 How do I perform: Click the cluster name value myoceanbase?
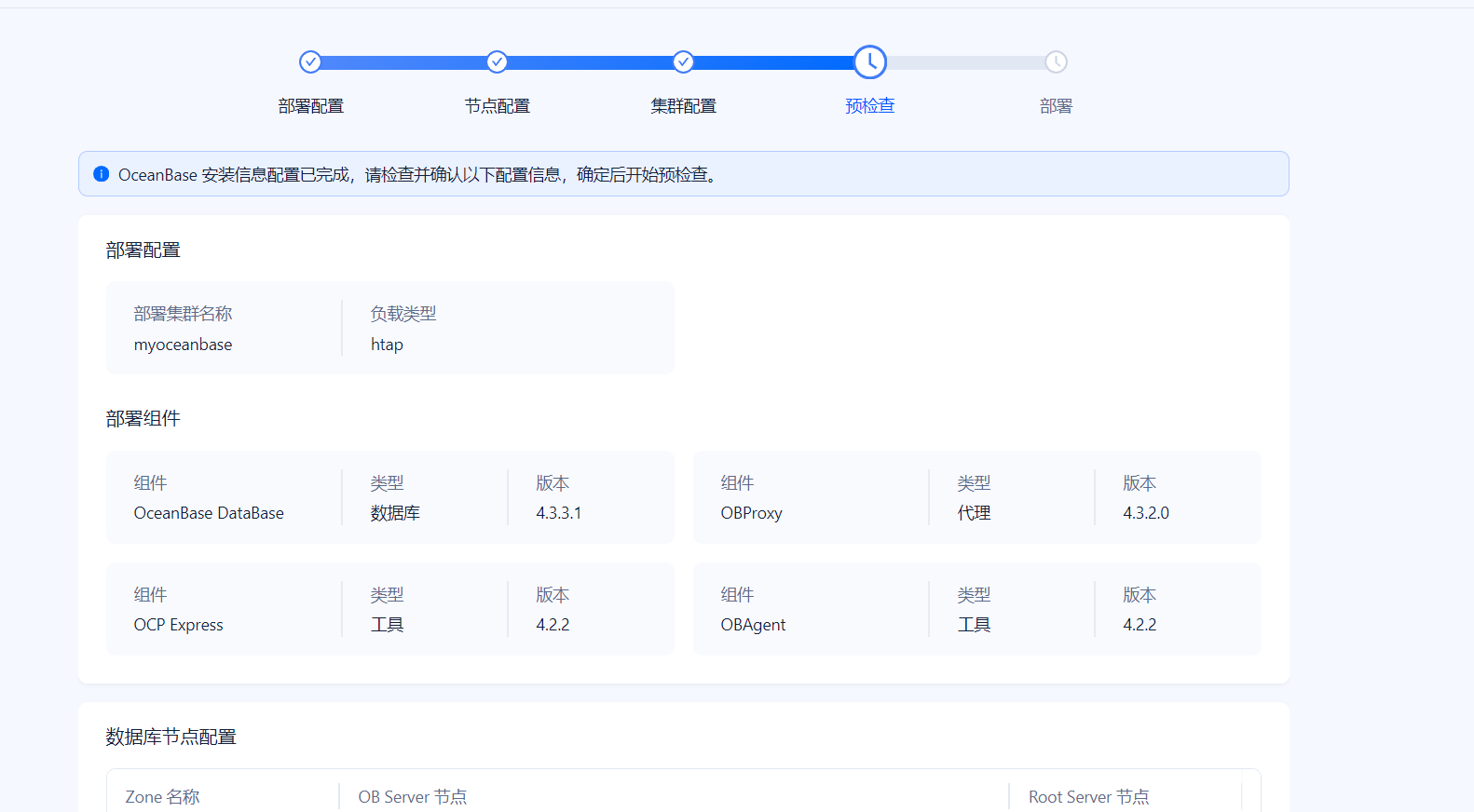point(183,345)
